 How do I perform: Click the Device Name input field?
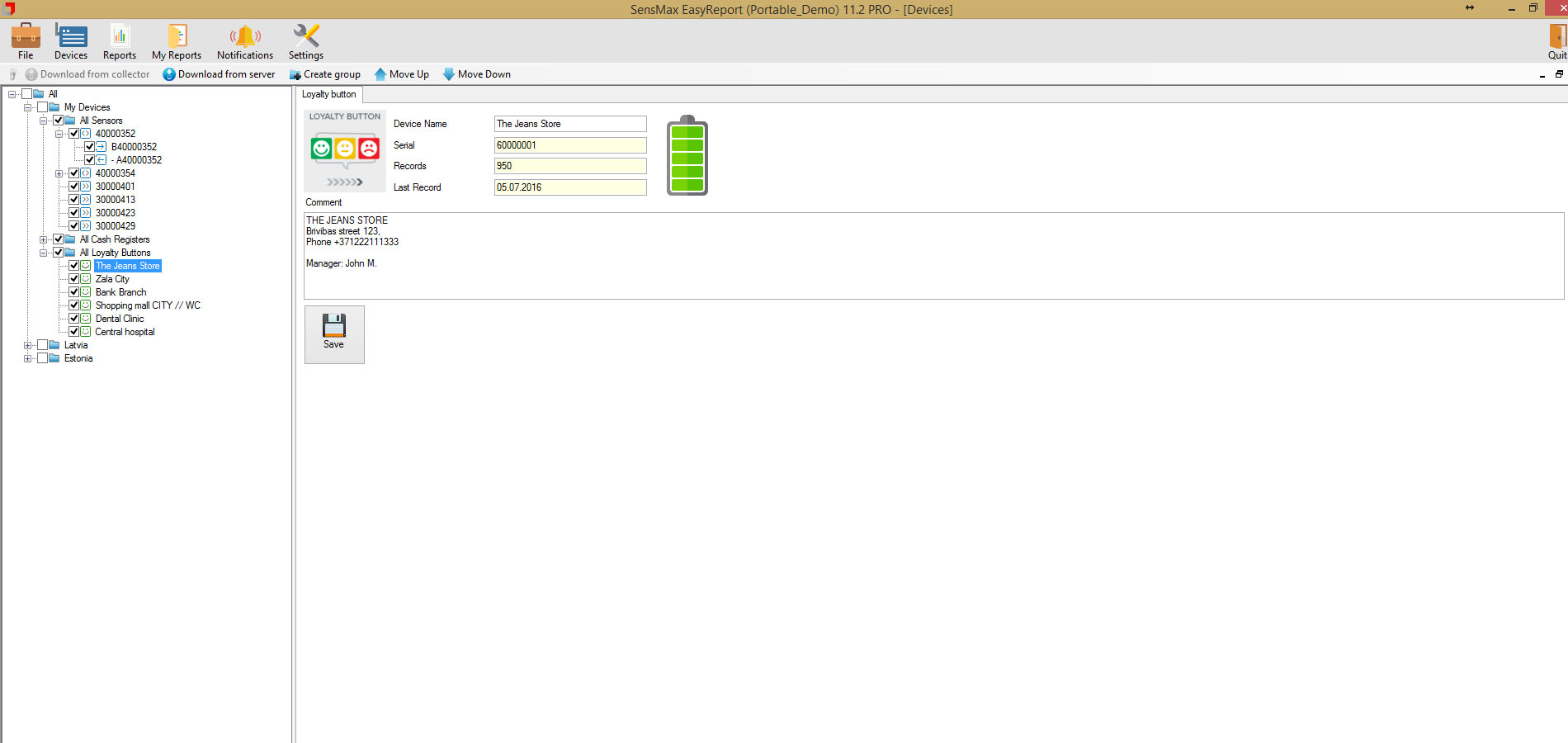[x=569, y=124]
